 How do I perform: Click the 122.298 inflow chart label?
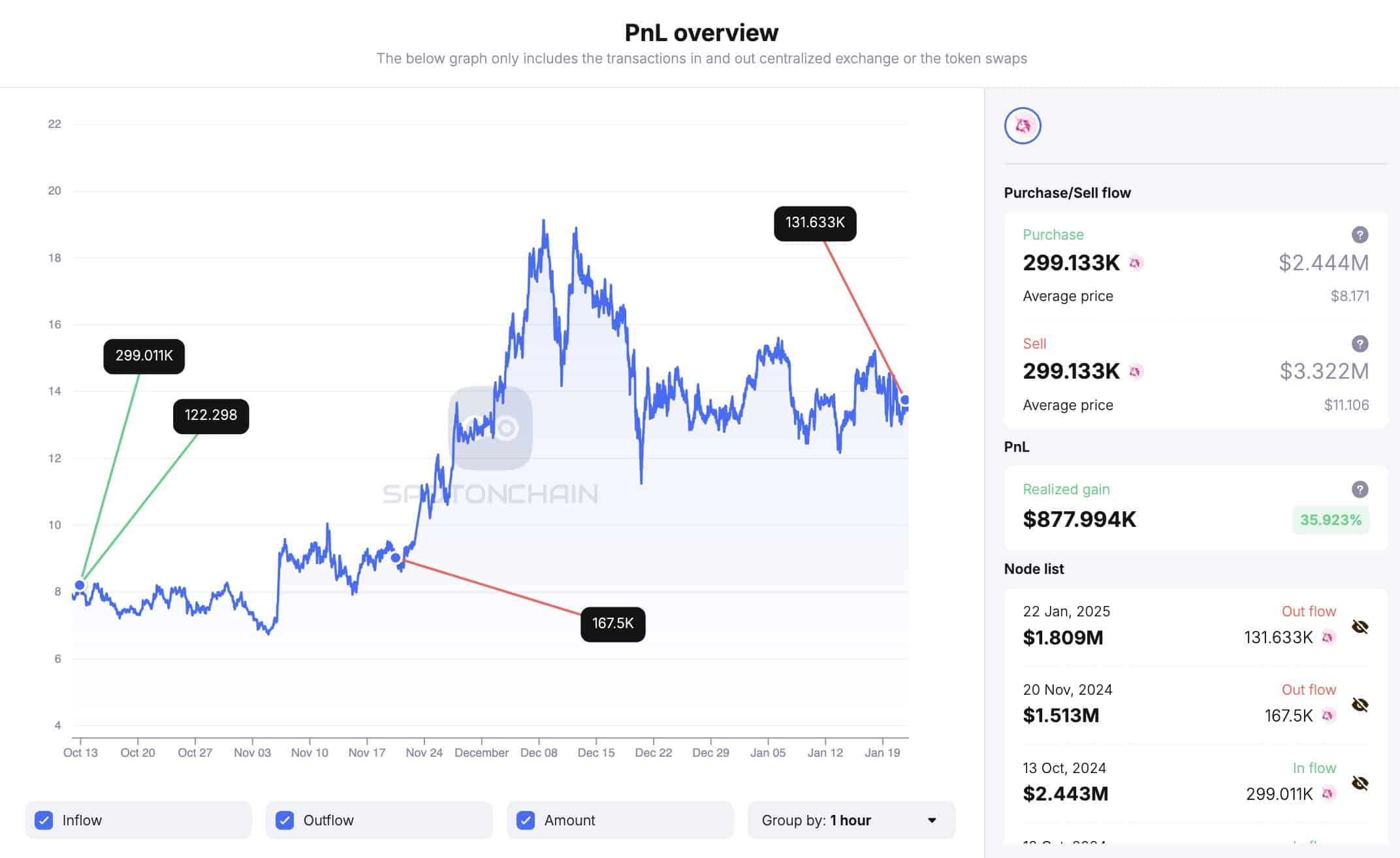click(x=211, y=416)
